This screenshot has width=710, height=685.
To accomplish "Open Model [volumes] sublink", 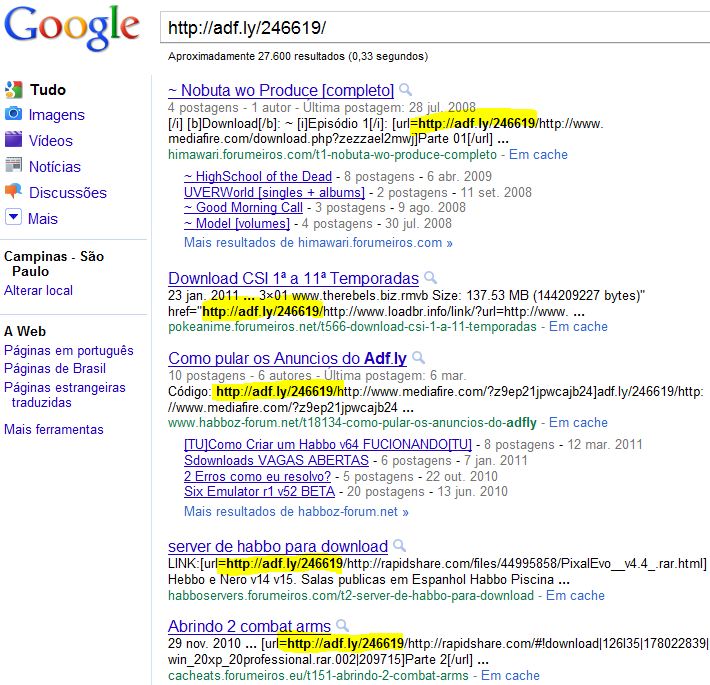I will [237, 224].
